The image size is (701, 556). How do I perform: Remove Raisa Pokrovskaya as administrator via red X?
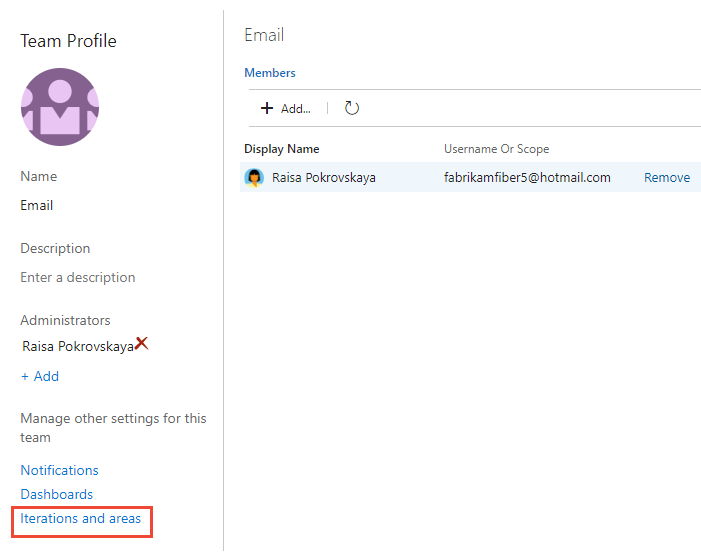pos(142,343)
